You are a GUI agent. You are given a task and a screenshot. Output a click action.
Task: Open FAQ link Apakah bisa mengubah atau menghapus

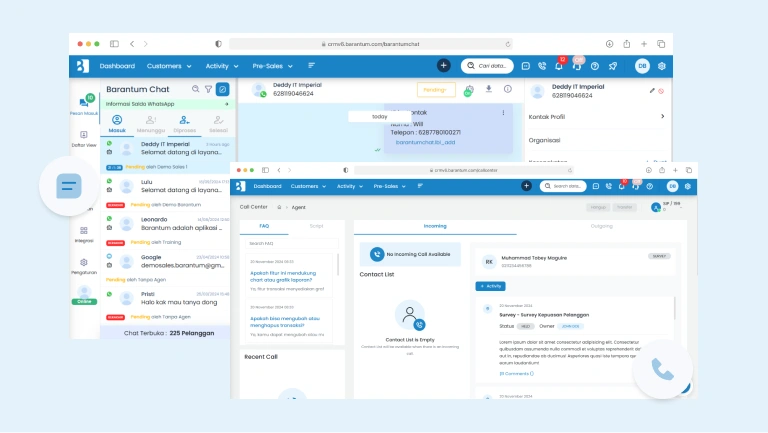(x=285, y=322)
